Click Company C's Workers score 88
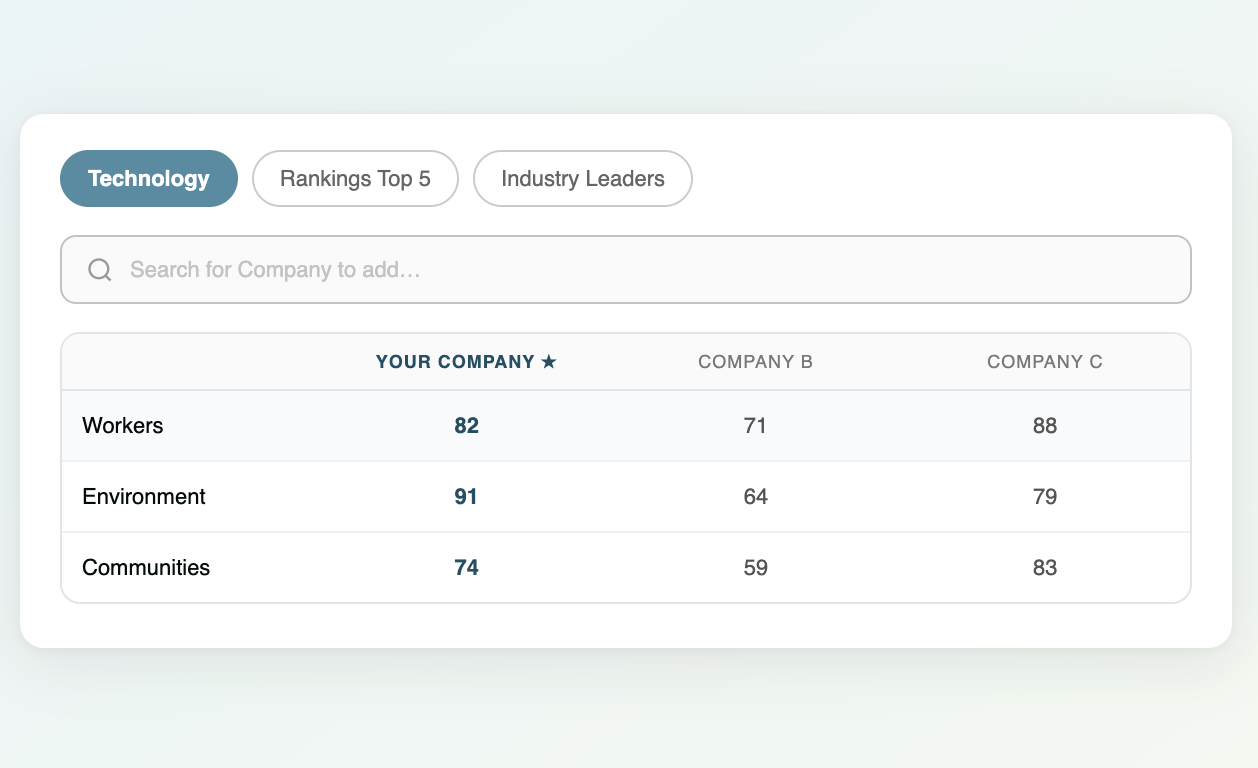1258x768 pixels. point(1044,426)
